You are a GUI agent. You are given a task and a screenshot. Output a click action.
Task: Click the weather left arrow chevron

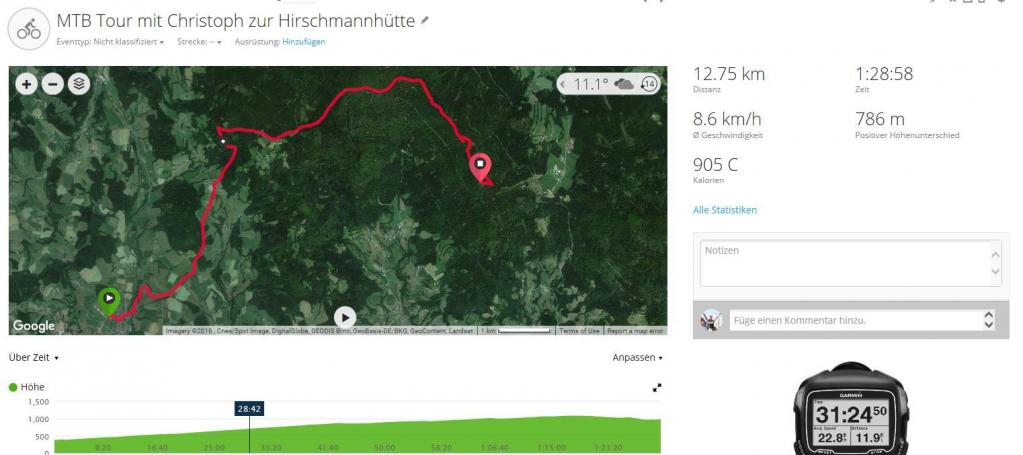coord(563,84)
